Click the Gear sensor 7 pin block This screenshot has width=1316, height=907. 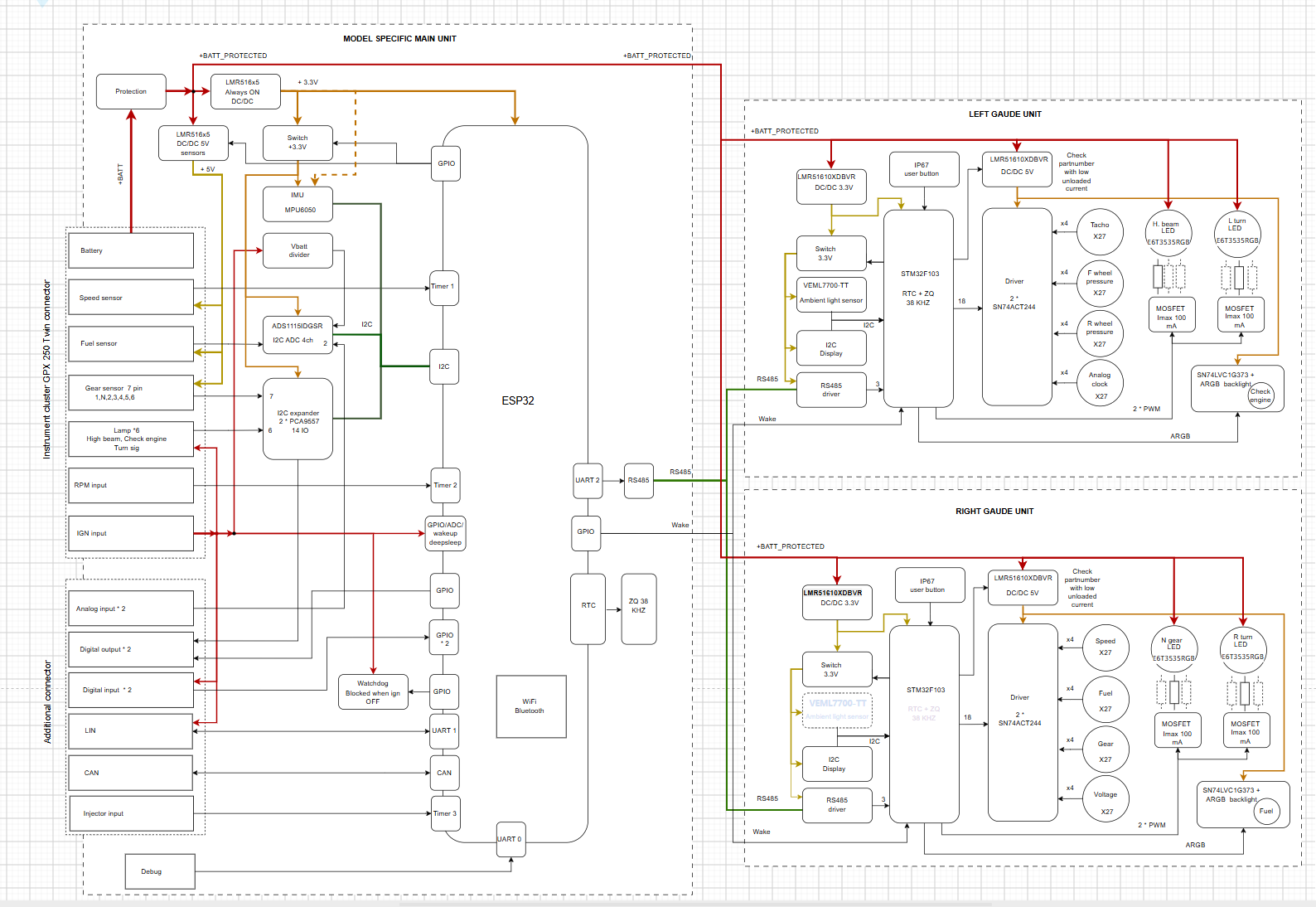131,392
